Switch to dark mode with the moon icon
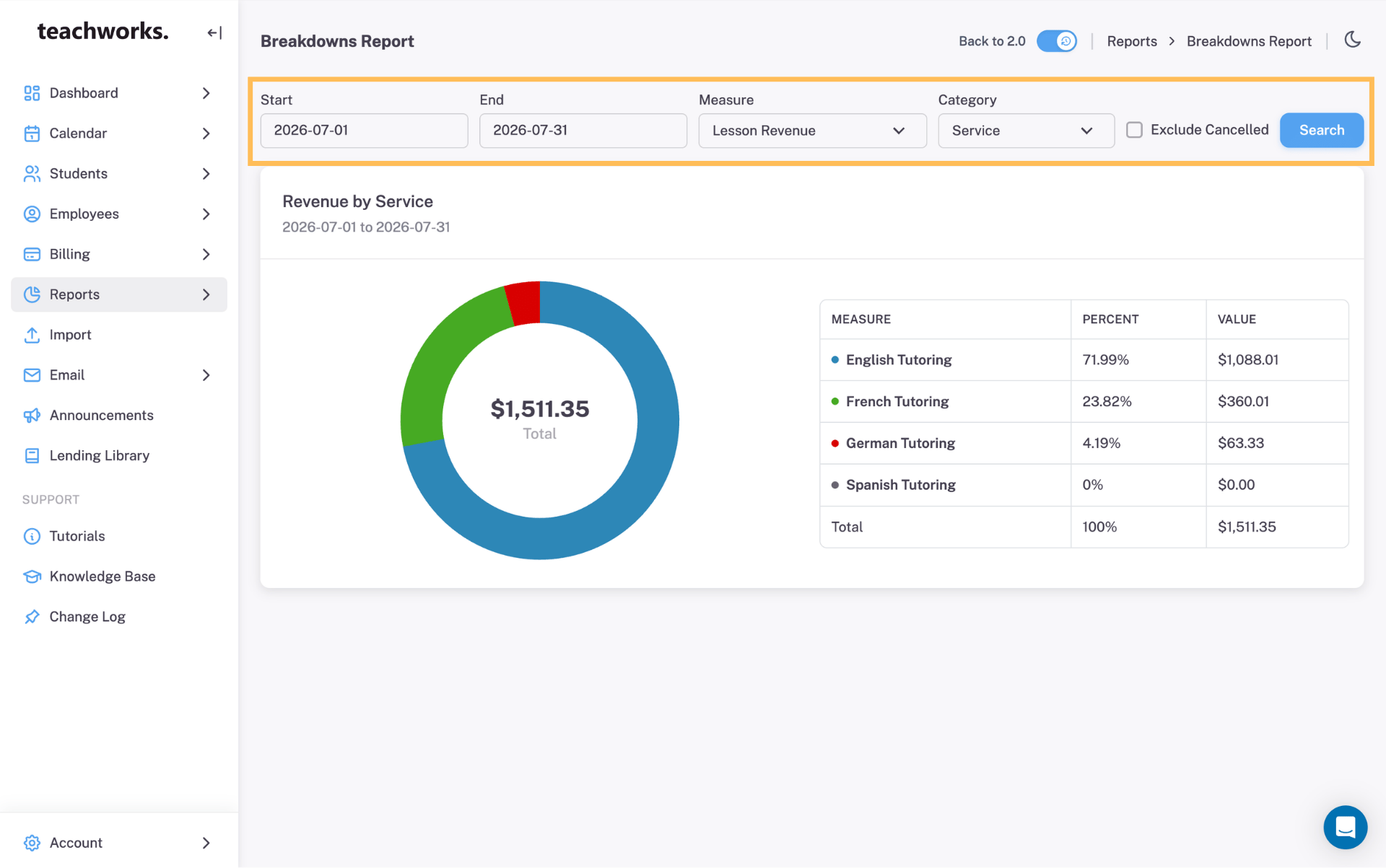1386x868 pixels. click(1353, 40)
